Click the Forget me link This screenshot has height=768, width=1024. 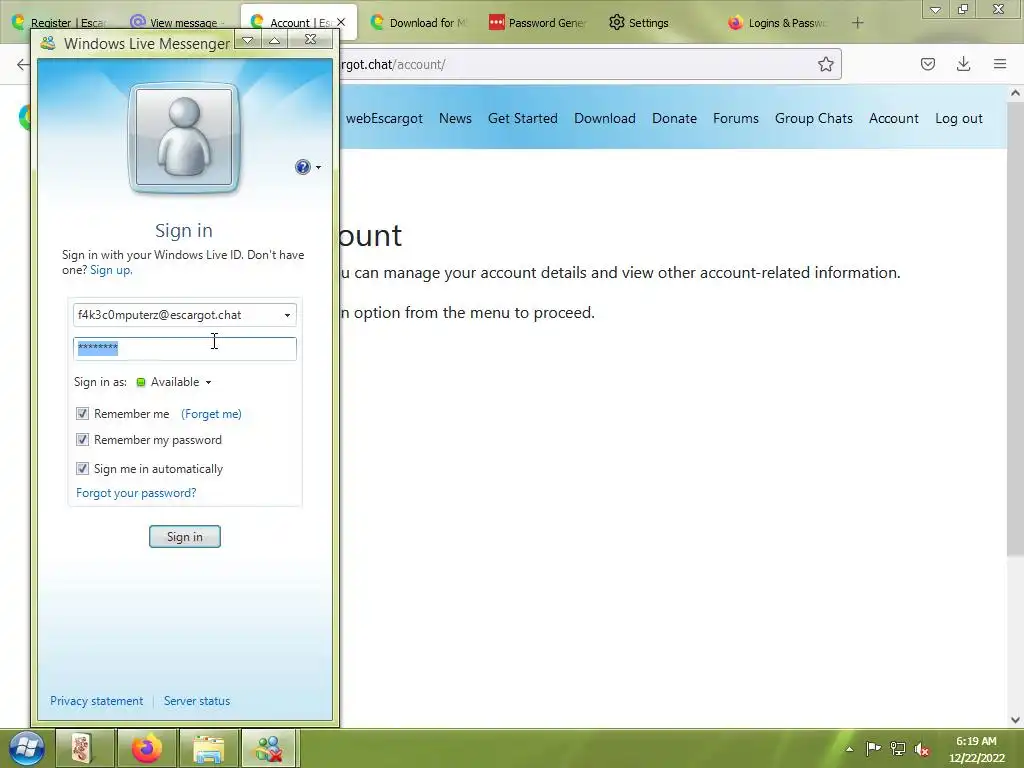[x=211, y=413]
